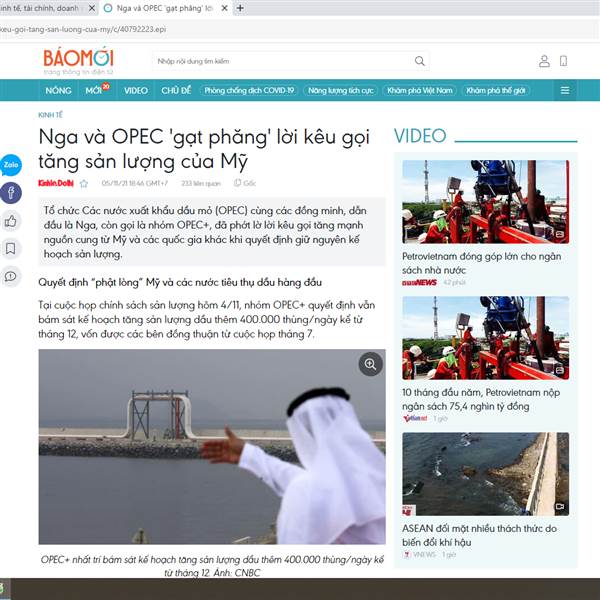Screen dimensions: 600x600
Task: Share article on Facebook icon
Action: pos(11,193)
